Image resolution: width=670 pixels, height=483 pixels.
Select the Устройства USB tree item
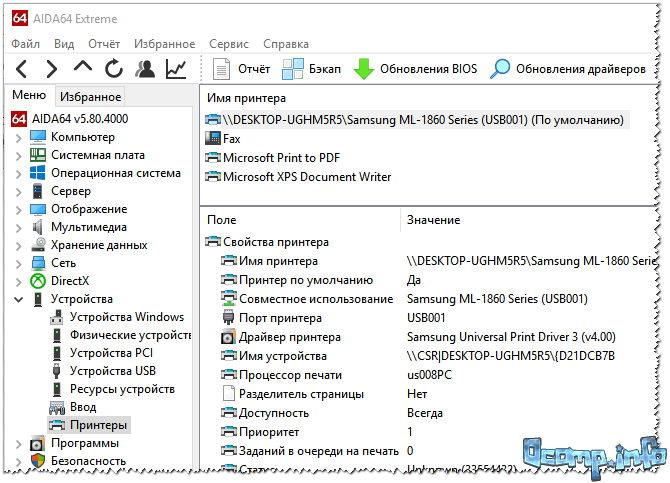pyautogui.click(x=113, y=371)
